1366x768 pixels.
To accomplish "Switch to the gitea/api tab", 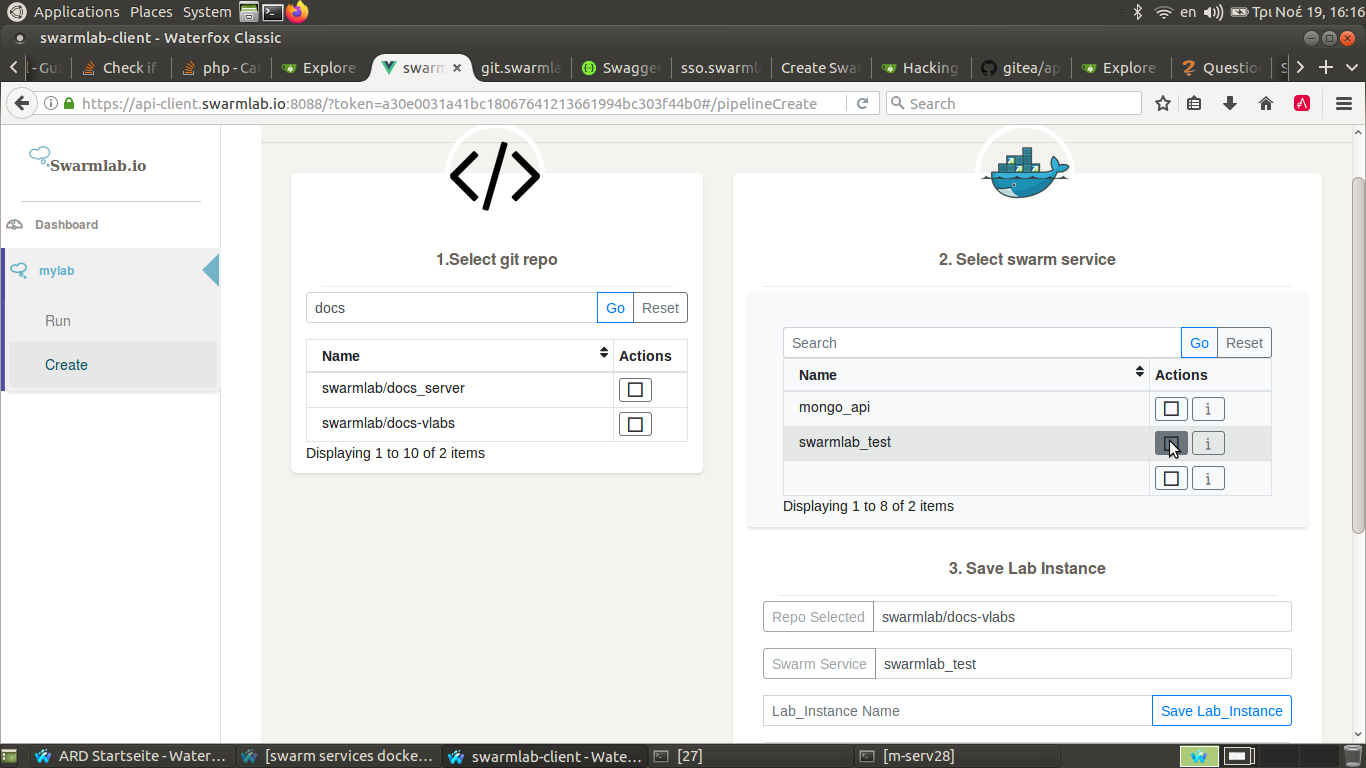I will tap(1021, 68).
